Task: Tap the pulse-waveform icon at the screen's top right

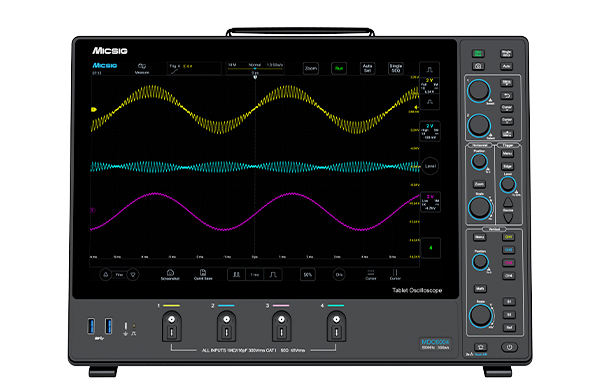Action: pos(429,70)
